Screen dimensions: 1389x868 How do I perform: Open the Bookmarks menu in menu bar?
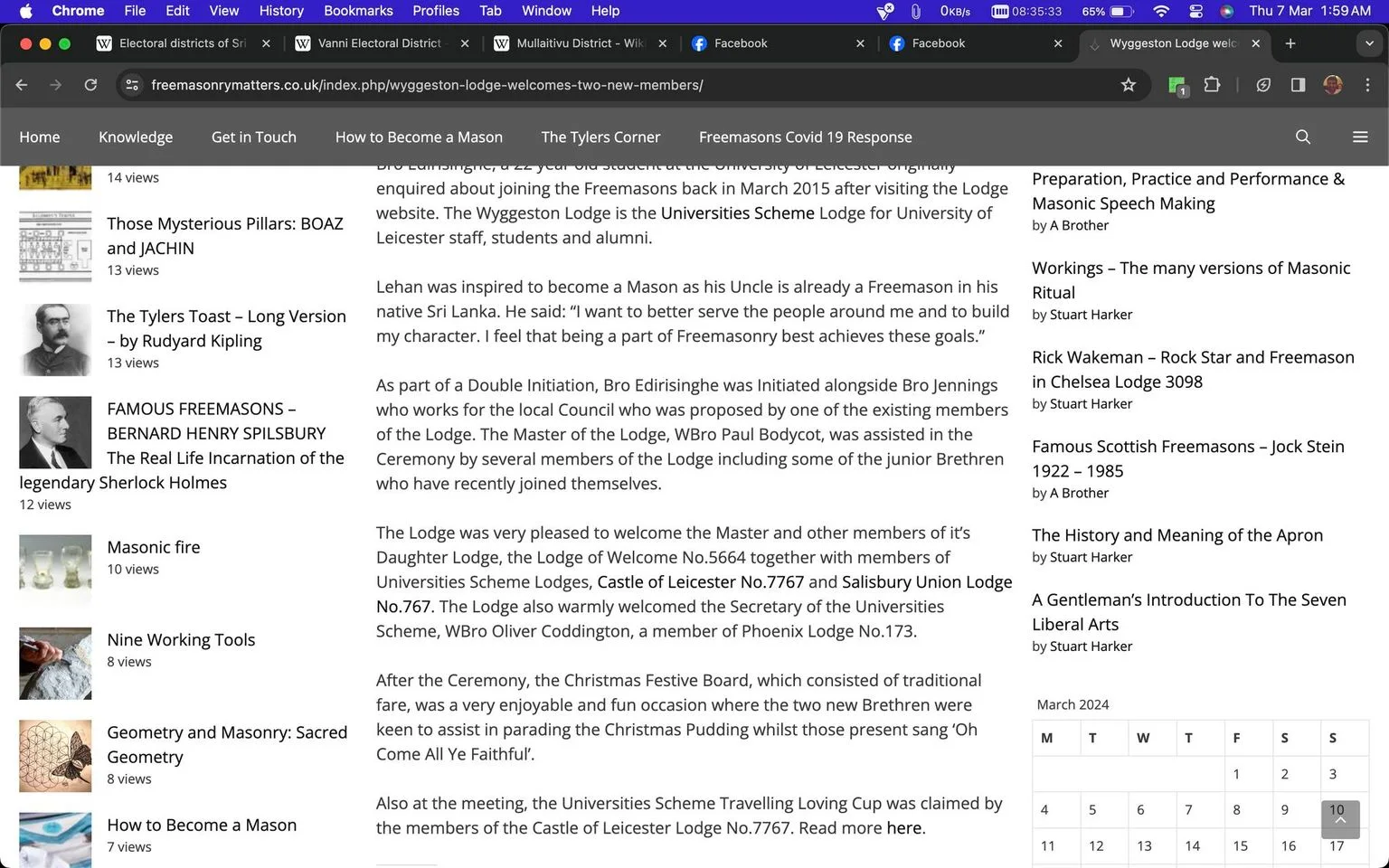point(358,11)
